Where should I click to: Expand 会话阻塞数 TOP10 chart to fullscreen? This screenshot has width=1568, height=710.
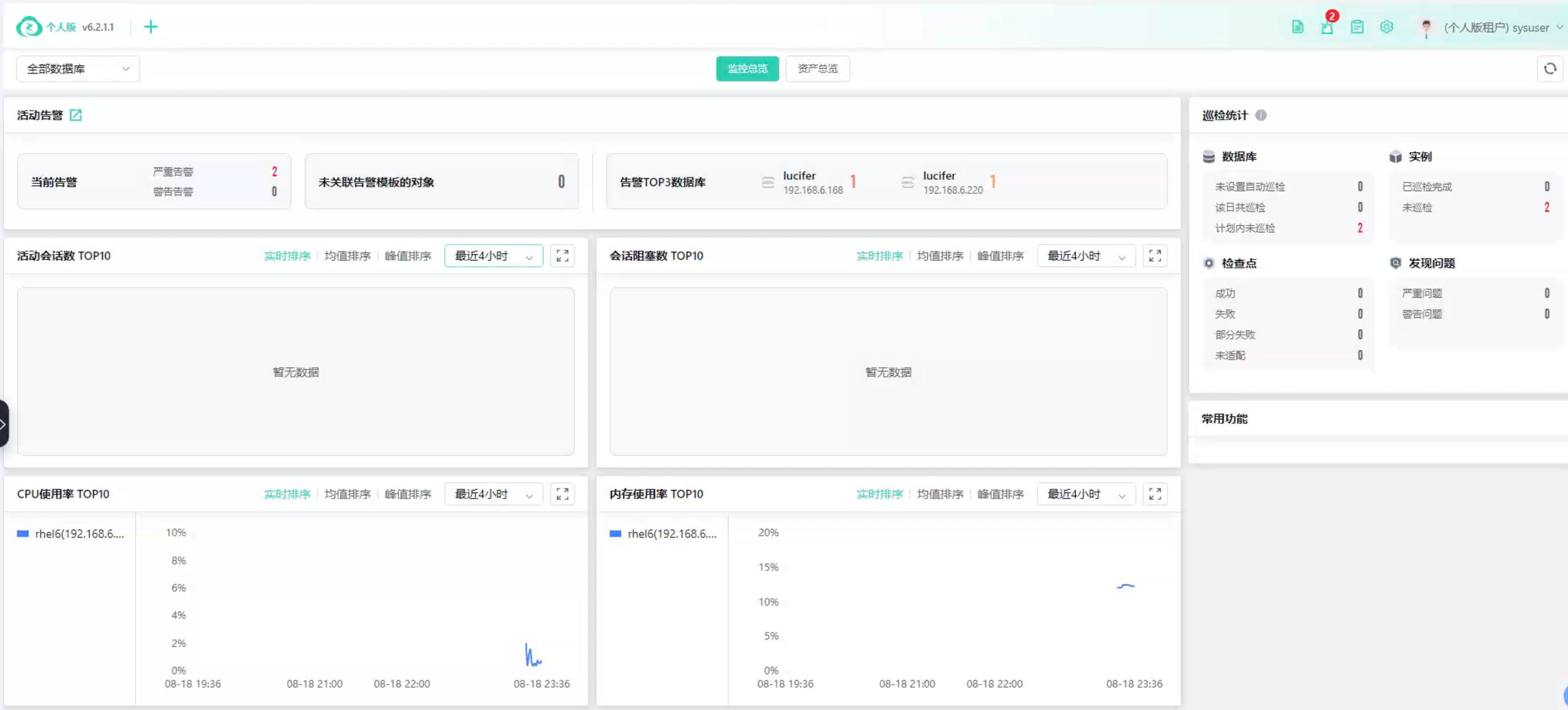(1154, 256)
